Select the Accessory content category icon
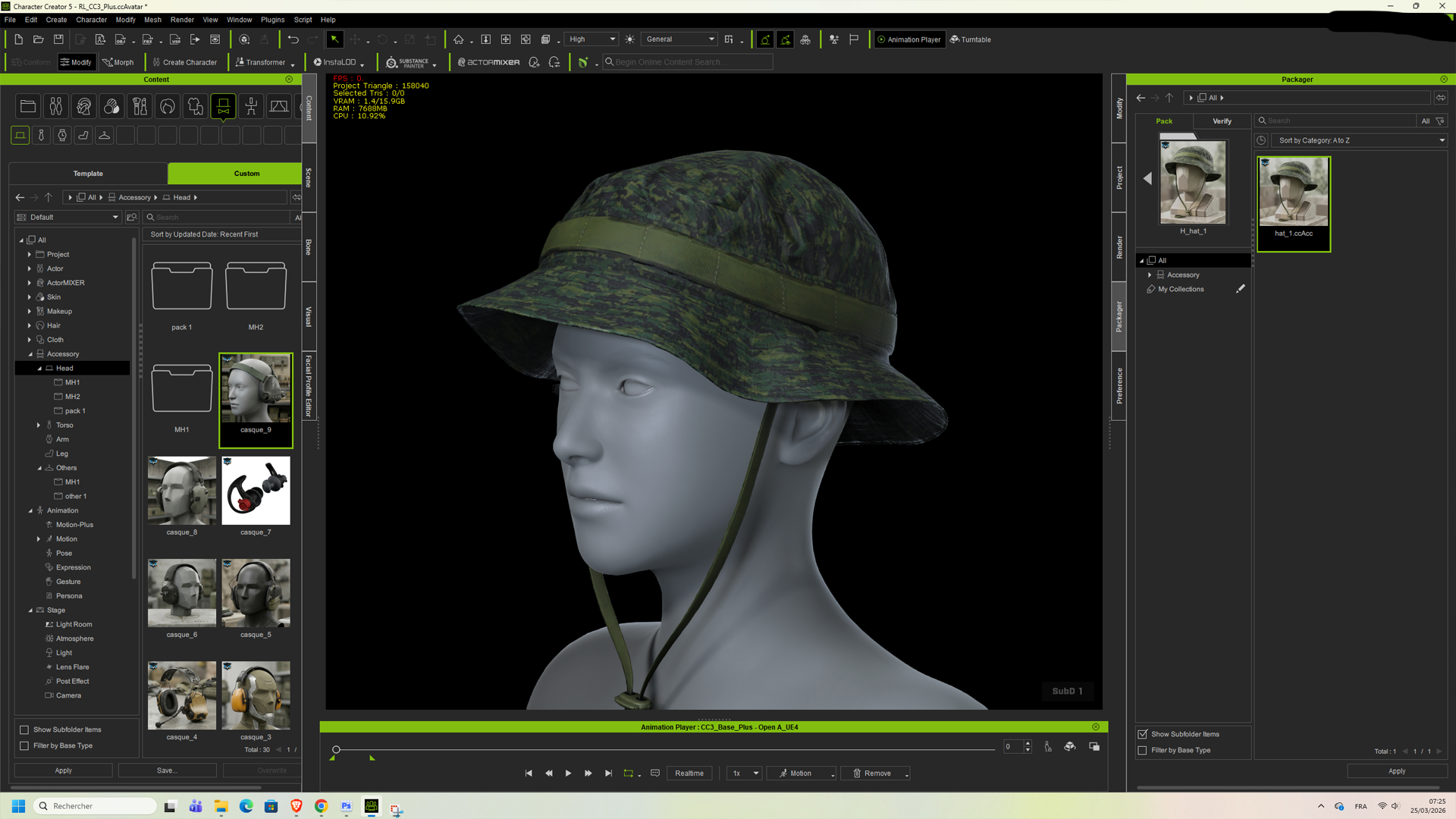This screenshot has height=819, width=1456. point(224,107)
